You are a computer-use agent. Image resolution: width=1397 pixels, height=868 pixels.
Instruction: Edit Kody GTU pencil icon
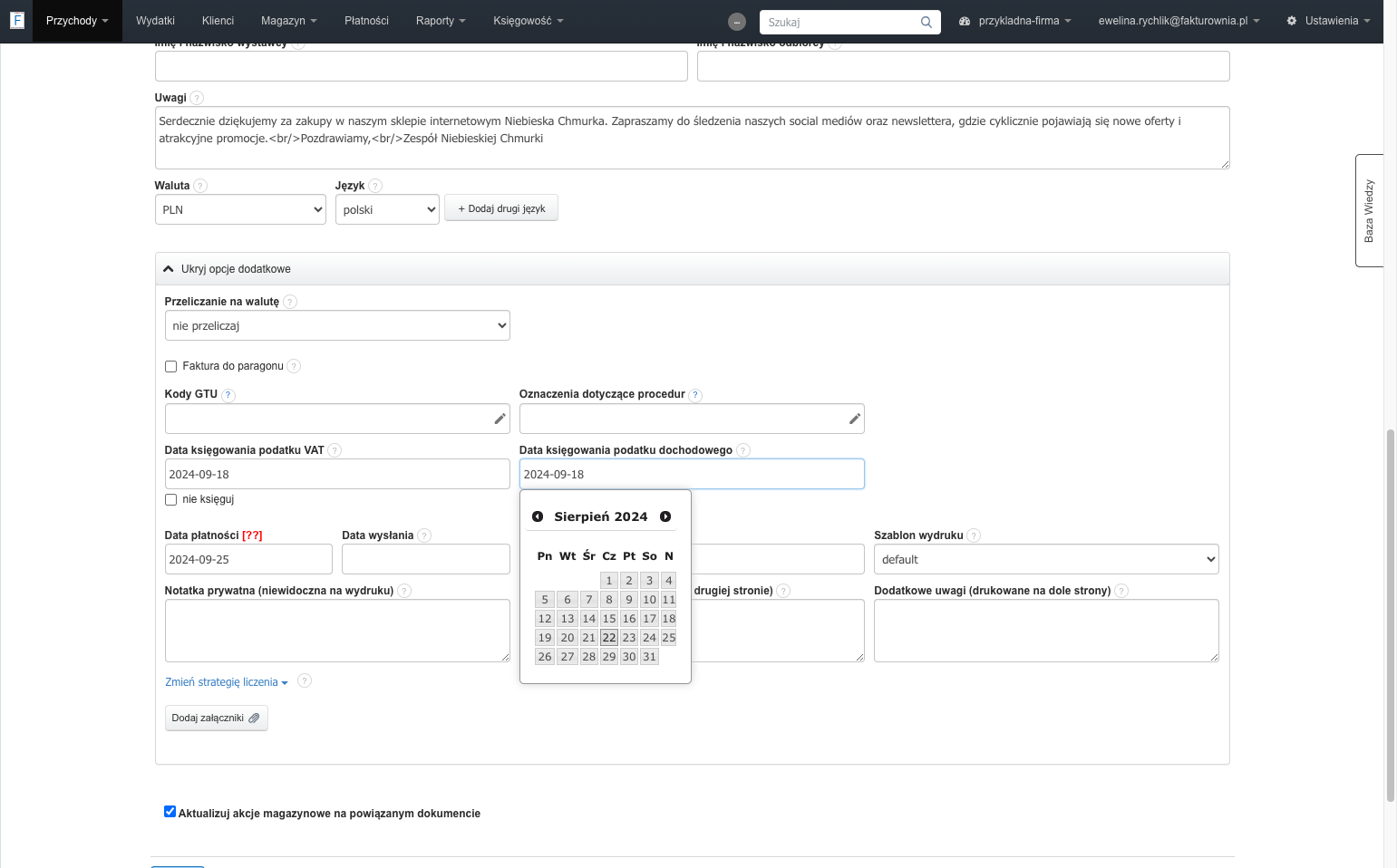pyautogui.click(x=500, y=419)
